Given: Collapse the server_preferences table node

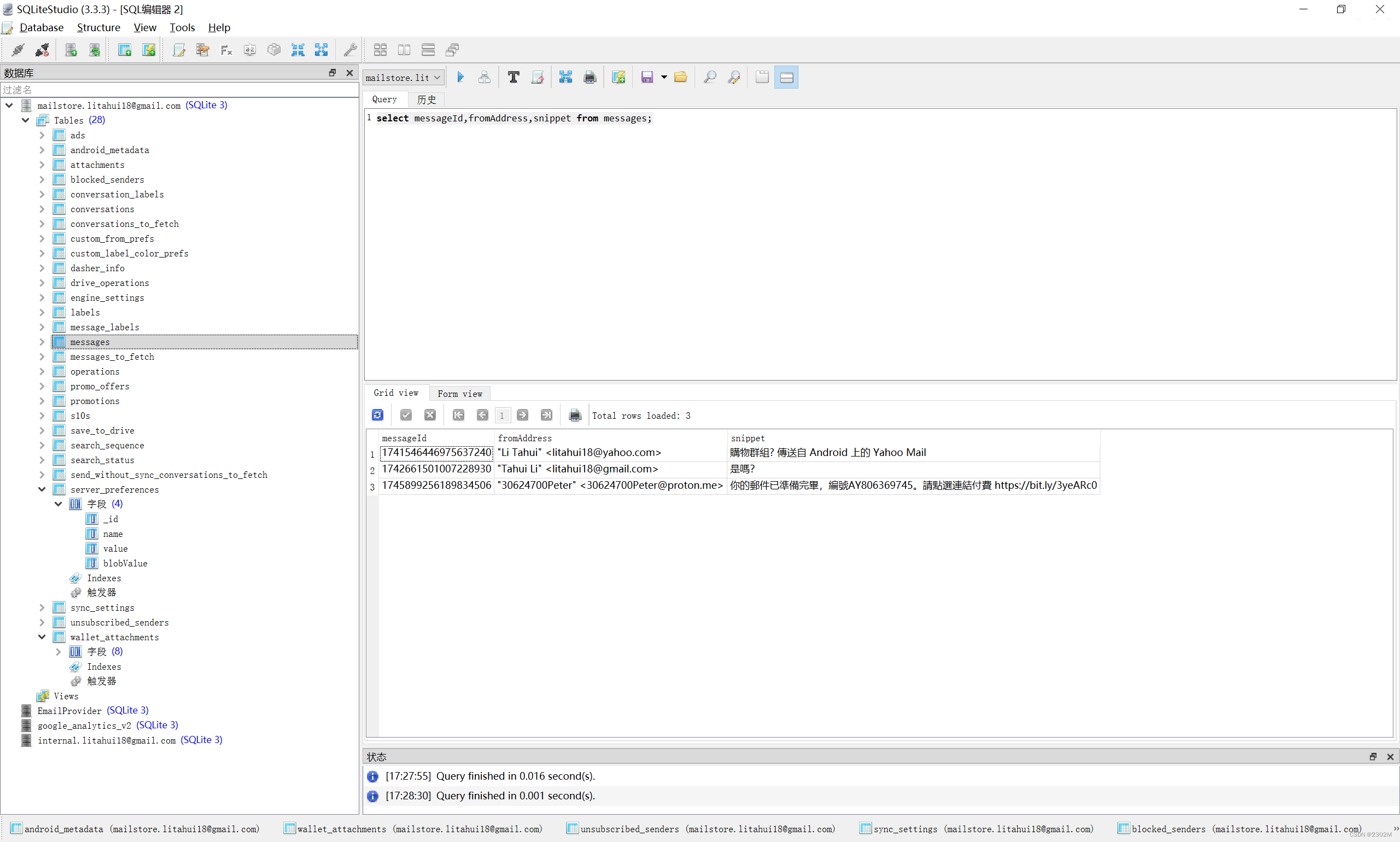Looking at the screenshot, I should [42, 489].
